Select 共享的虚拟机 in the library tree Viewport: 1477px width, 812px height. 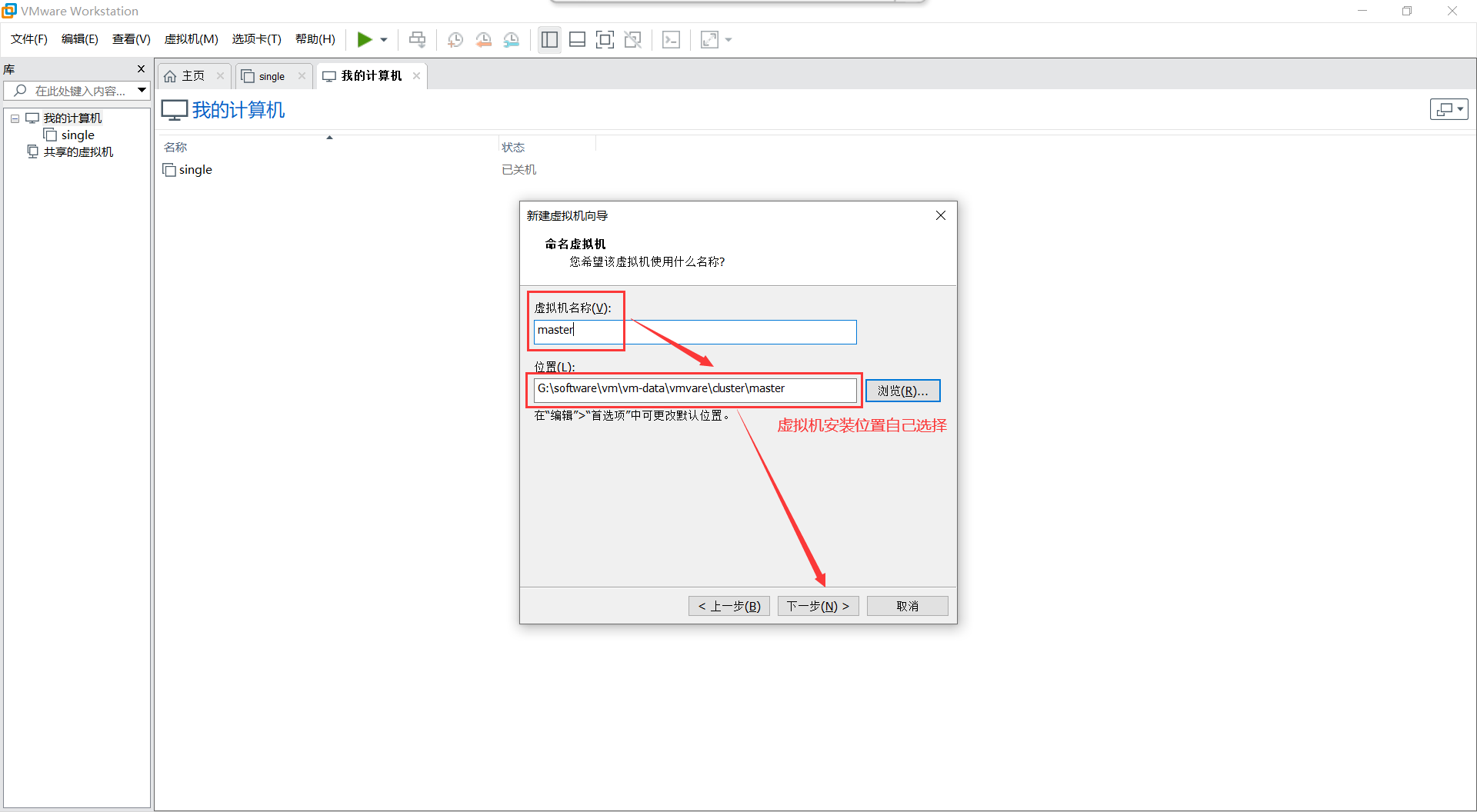click(x=78, y=152)
